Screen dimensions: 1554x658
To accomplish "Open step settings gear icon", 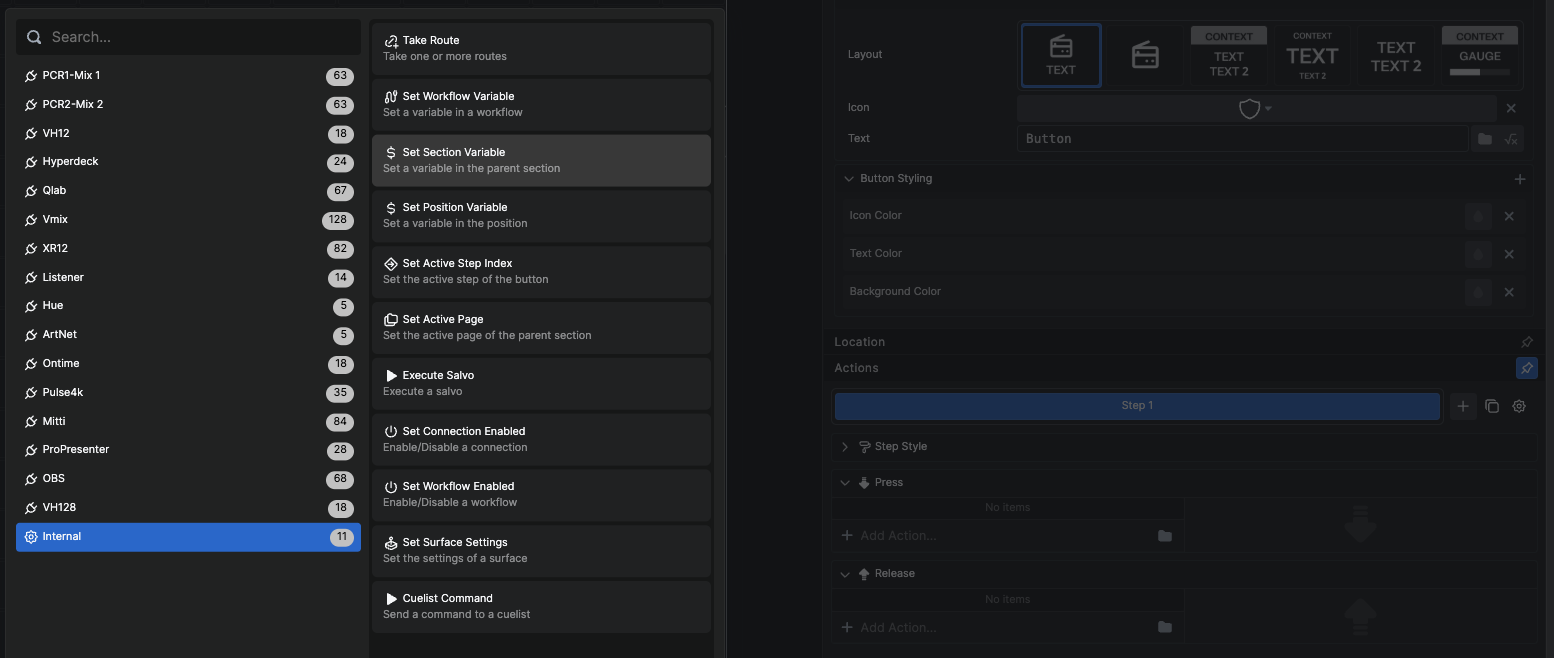I will coord(1519,406).
